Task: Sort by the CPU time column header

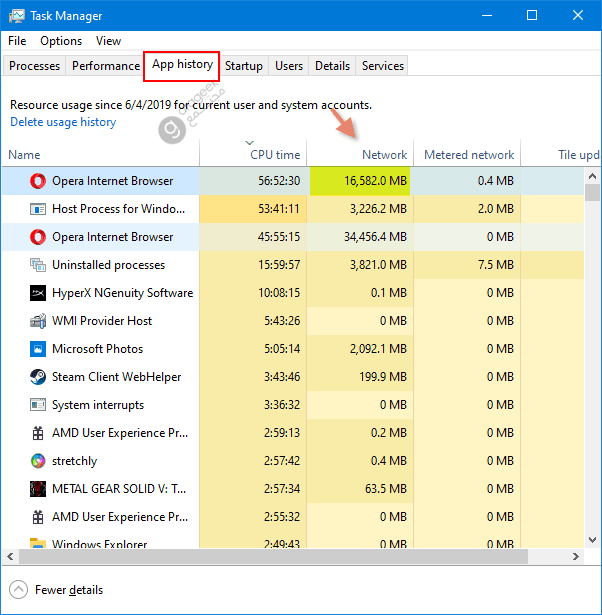Action: (x=253, y=155)
